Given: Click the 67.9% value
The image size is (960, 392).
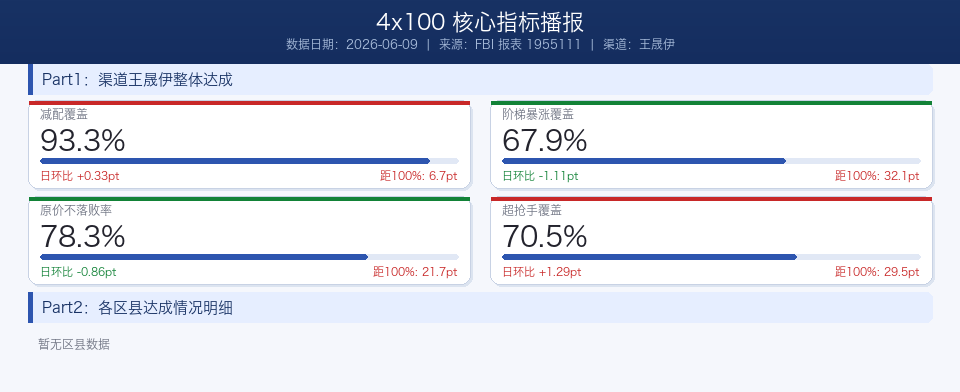Looking at the screenshot, I should pos(544,141).
